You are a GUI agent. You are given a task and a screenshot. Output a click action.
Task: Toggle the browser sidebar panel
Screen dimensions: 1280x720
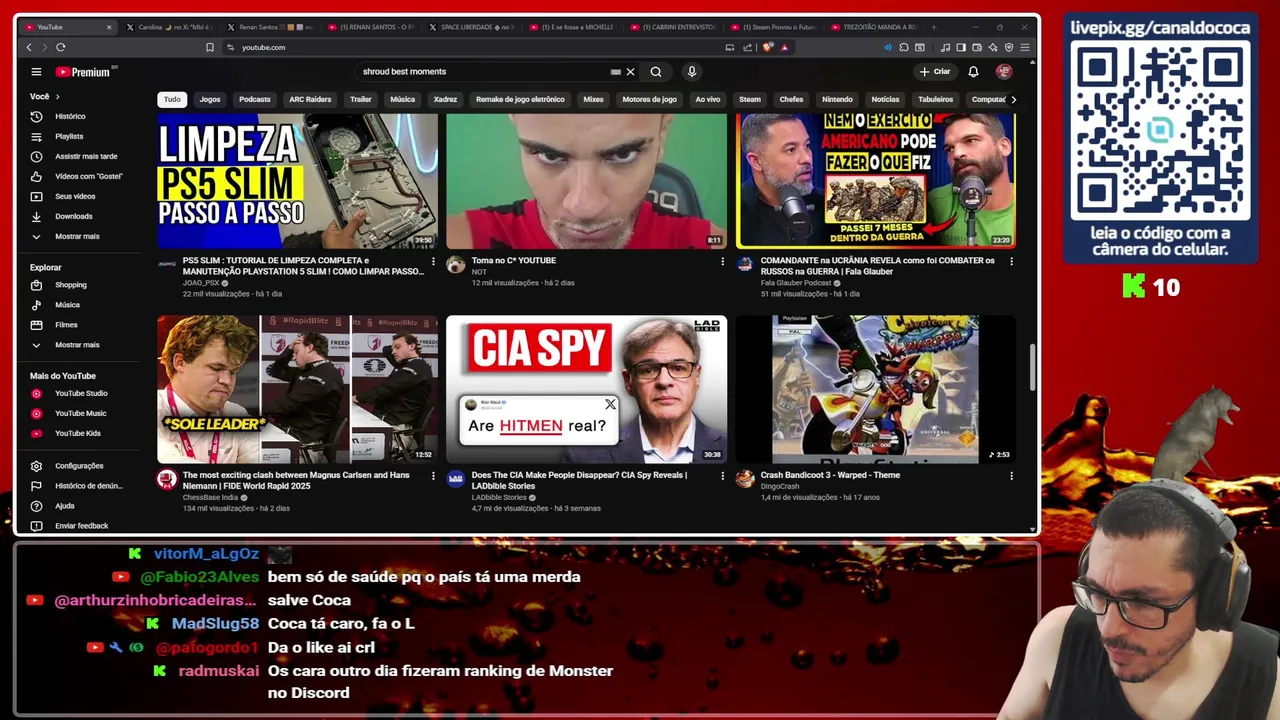[961, 47]
